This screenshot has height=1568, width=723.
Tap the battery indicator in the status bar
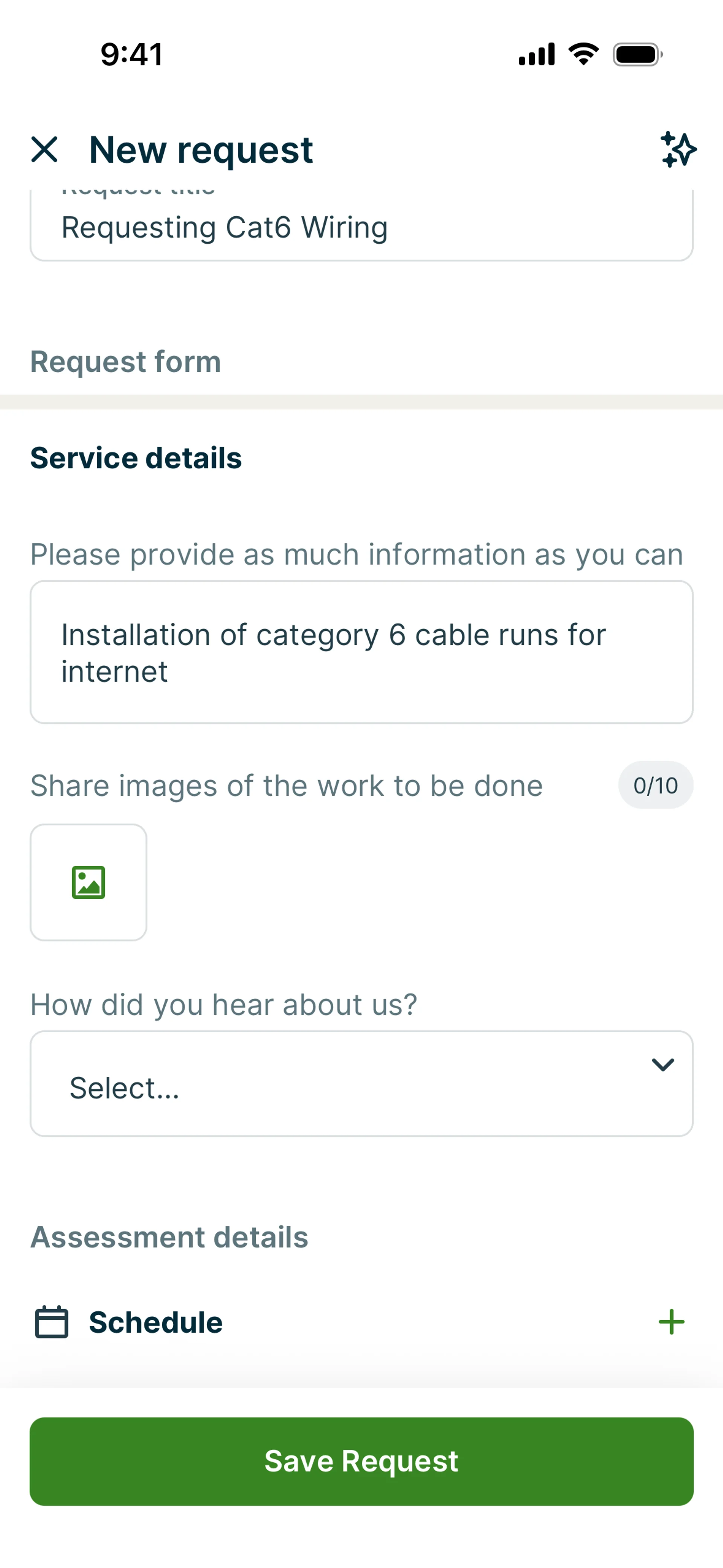(x=637, y=54)
